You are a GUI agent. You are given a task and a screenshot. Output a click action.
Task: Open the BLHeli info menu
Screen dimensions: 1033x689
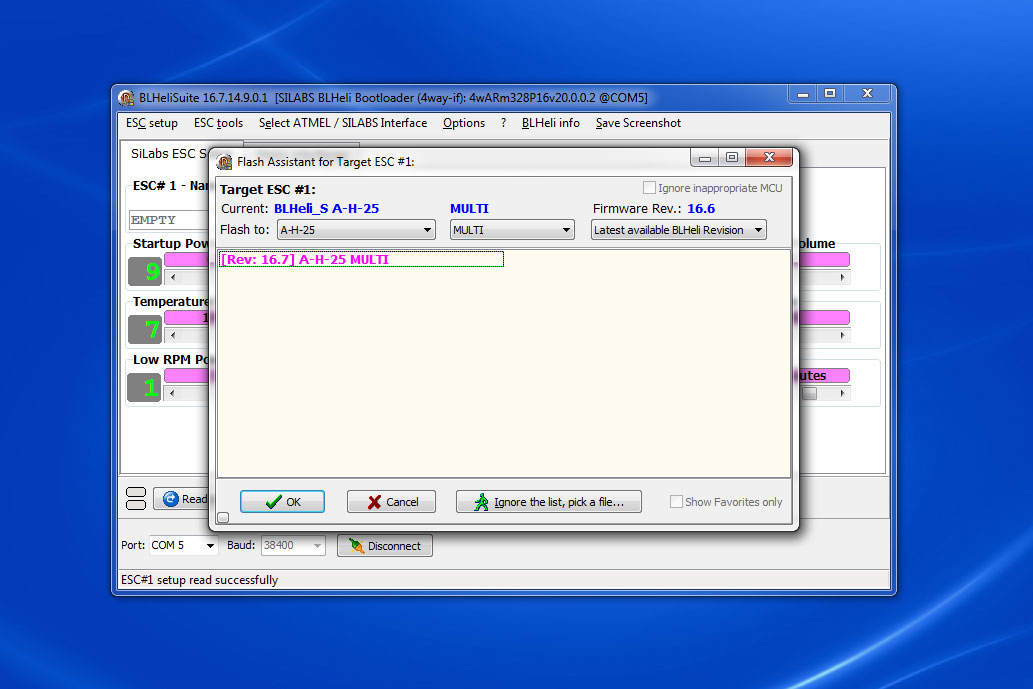[x=551, y=123]
